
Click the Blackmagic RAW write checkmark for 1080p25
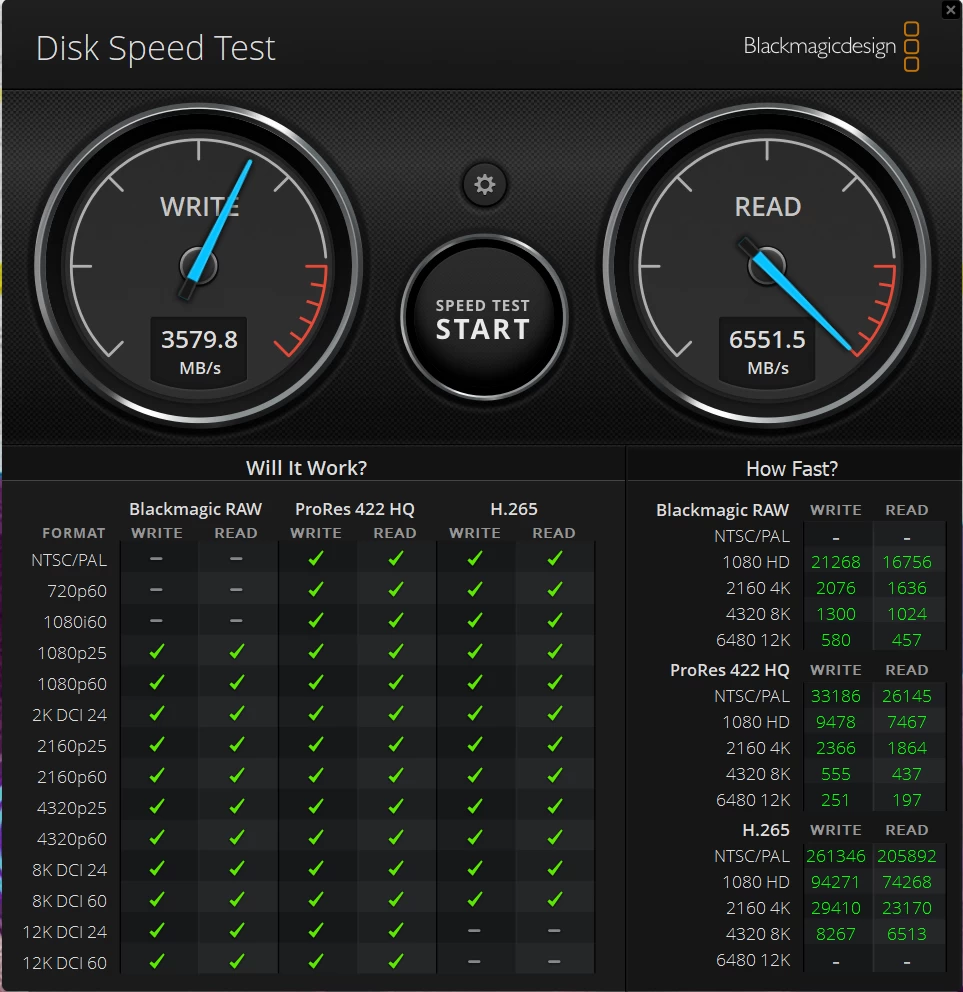pyautogui.click(x=156, y=652)
